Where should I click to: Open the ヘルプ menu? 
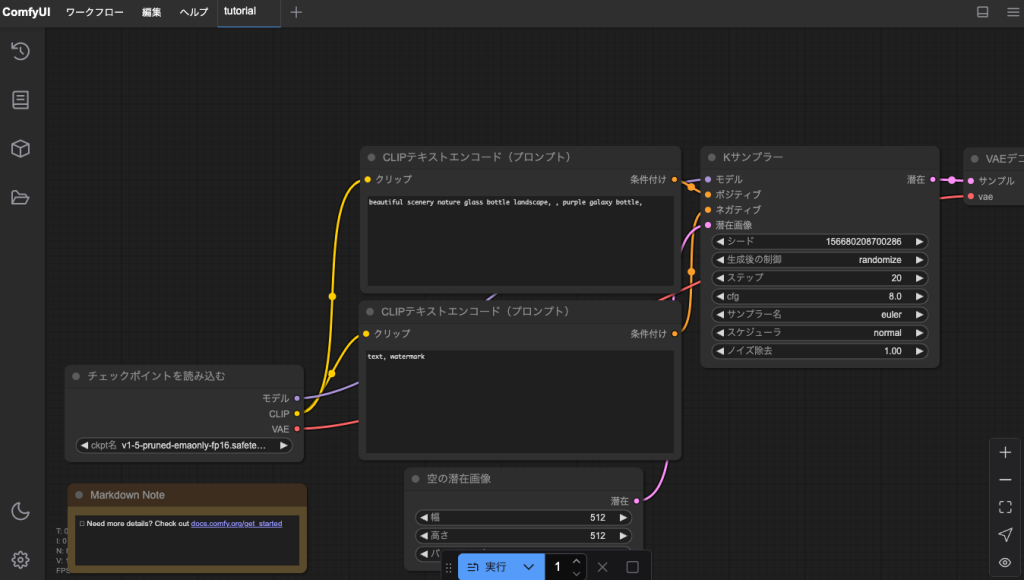click(x=194, y=12)
